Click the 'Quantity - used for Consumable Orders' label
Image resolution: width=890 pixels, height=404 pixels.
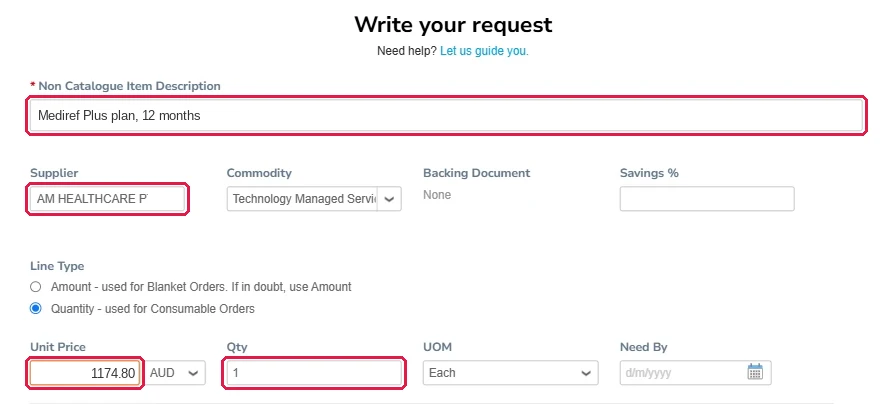coord(153,309)
